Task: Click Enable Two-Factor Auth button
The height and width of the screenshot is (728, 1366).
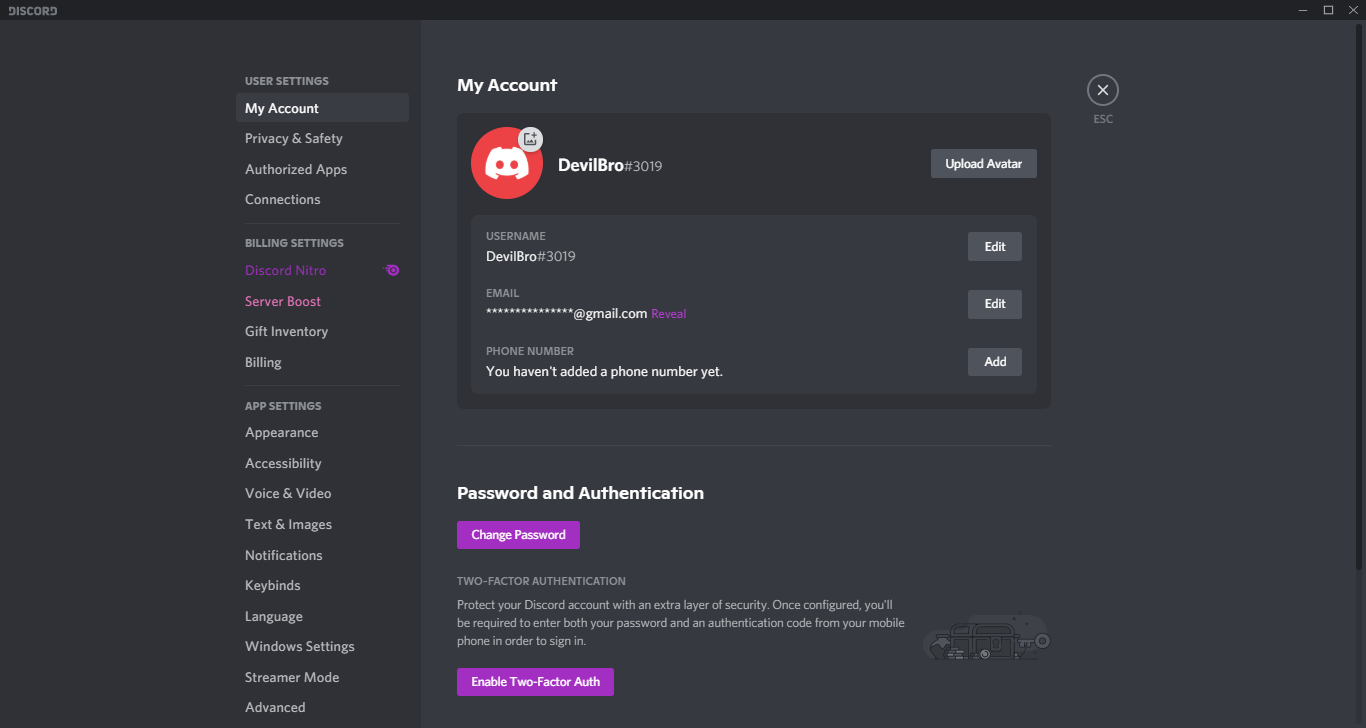Action: click(x=535, y=682)
